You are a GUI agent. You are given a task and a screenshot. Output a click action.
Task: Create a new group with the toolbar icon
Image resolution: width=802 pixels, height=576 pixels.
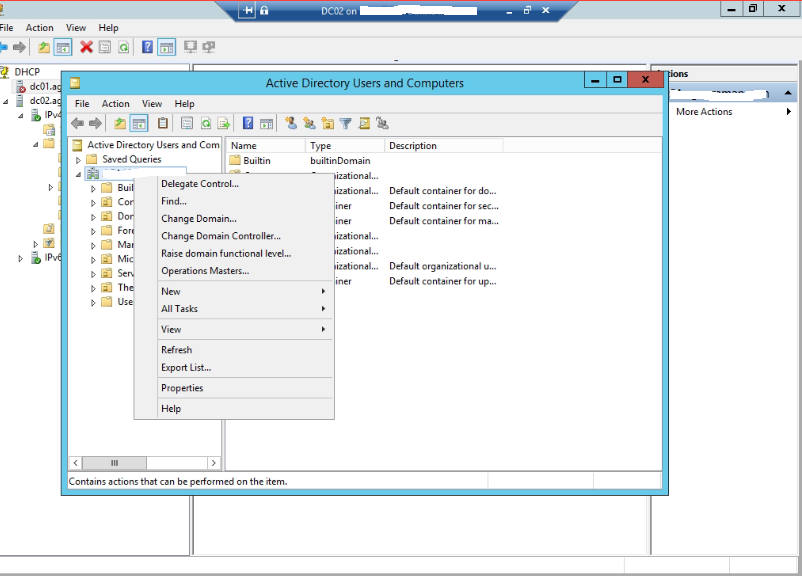[309, 123]
